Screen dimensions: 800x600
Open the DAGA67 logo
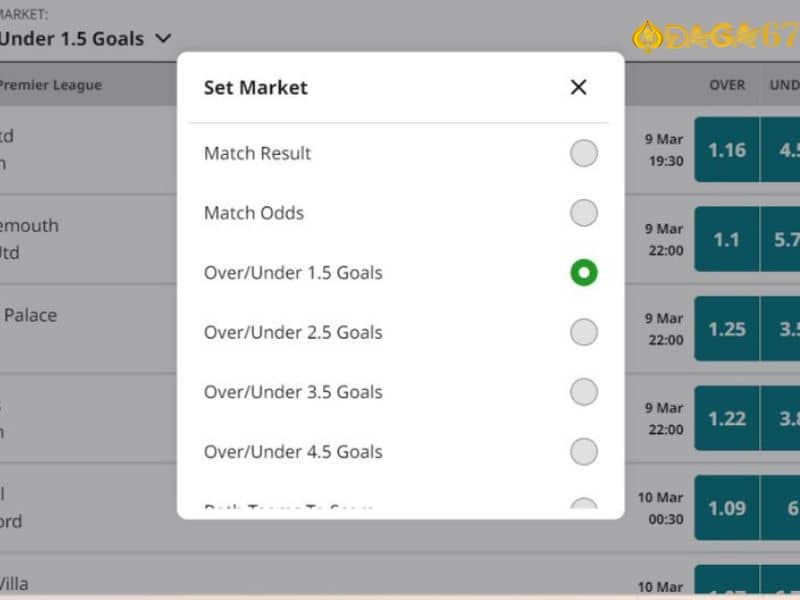715,37
